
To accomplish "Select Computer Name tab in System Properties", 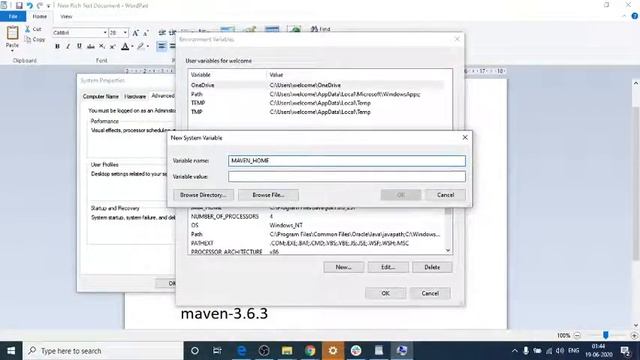I will (100, 96).
